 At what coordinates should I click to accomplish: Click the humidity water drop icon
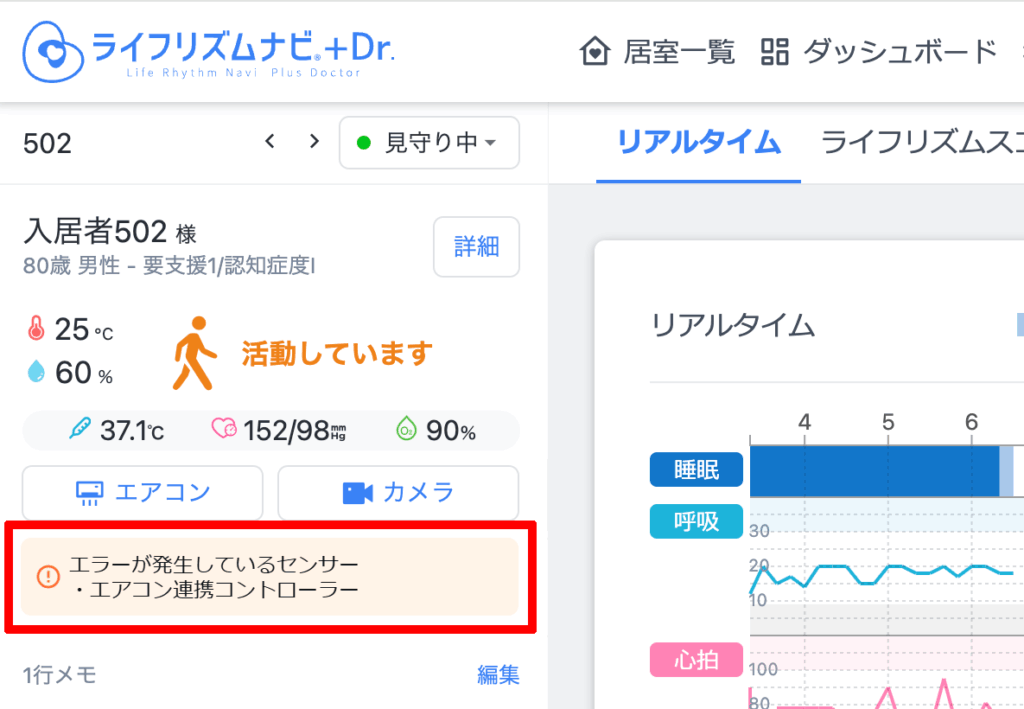37,373
